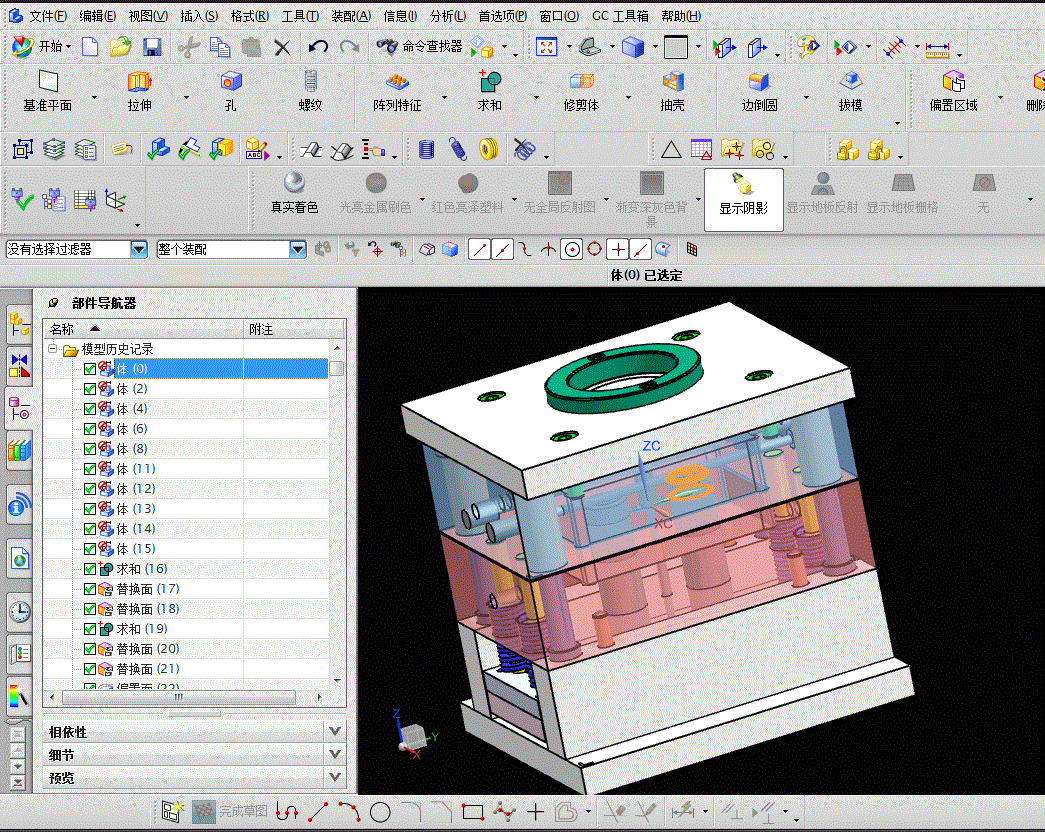Image resolution: width=1045 pixels, height=832 pixels.
Task: Open the 分析(L) menu
Action: [447, 16]
